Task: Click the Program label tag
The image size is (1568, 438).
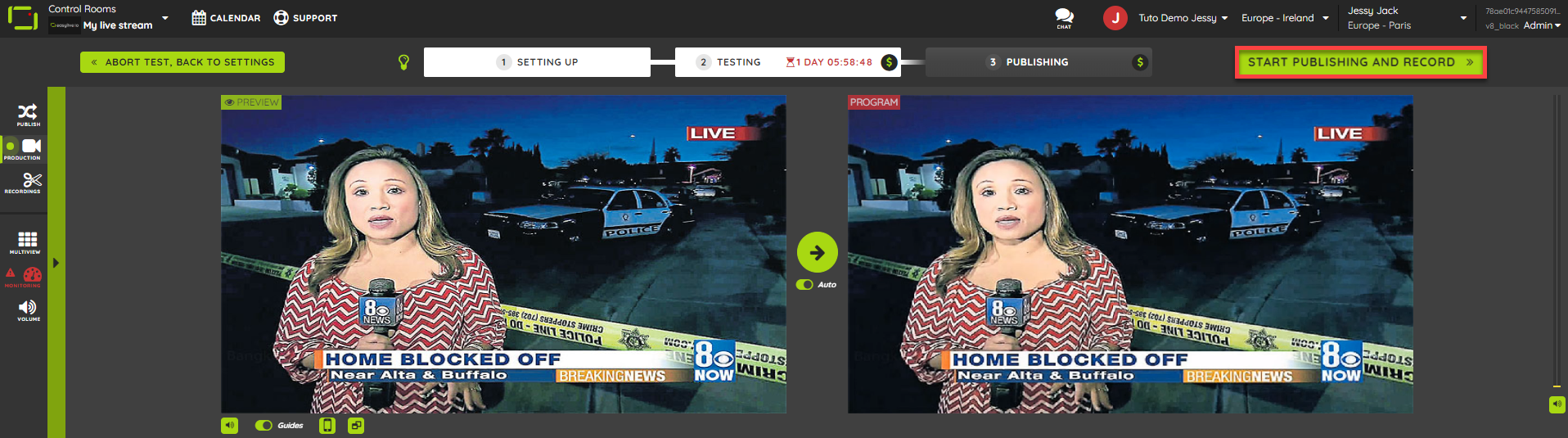Action: coord(873,102)
